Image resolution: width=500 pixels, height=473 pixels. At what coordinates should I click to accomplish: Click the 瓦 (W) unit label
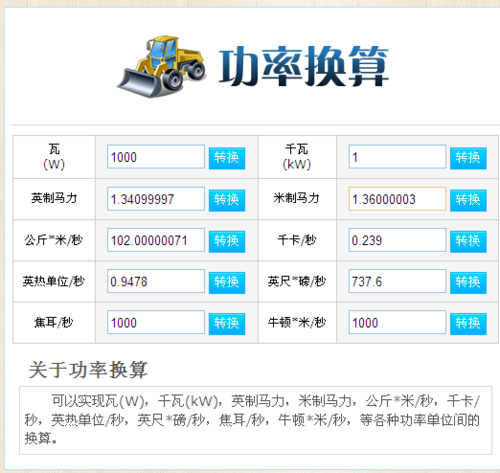tap(54, 157)
